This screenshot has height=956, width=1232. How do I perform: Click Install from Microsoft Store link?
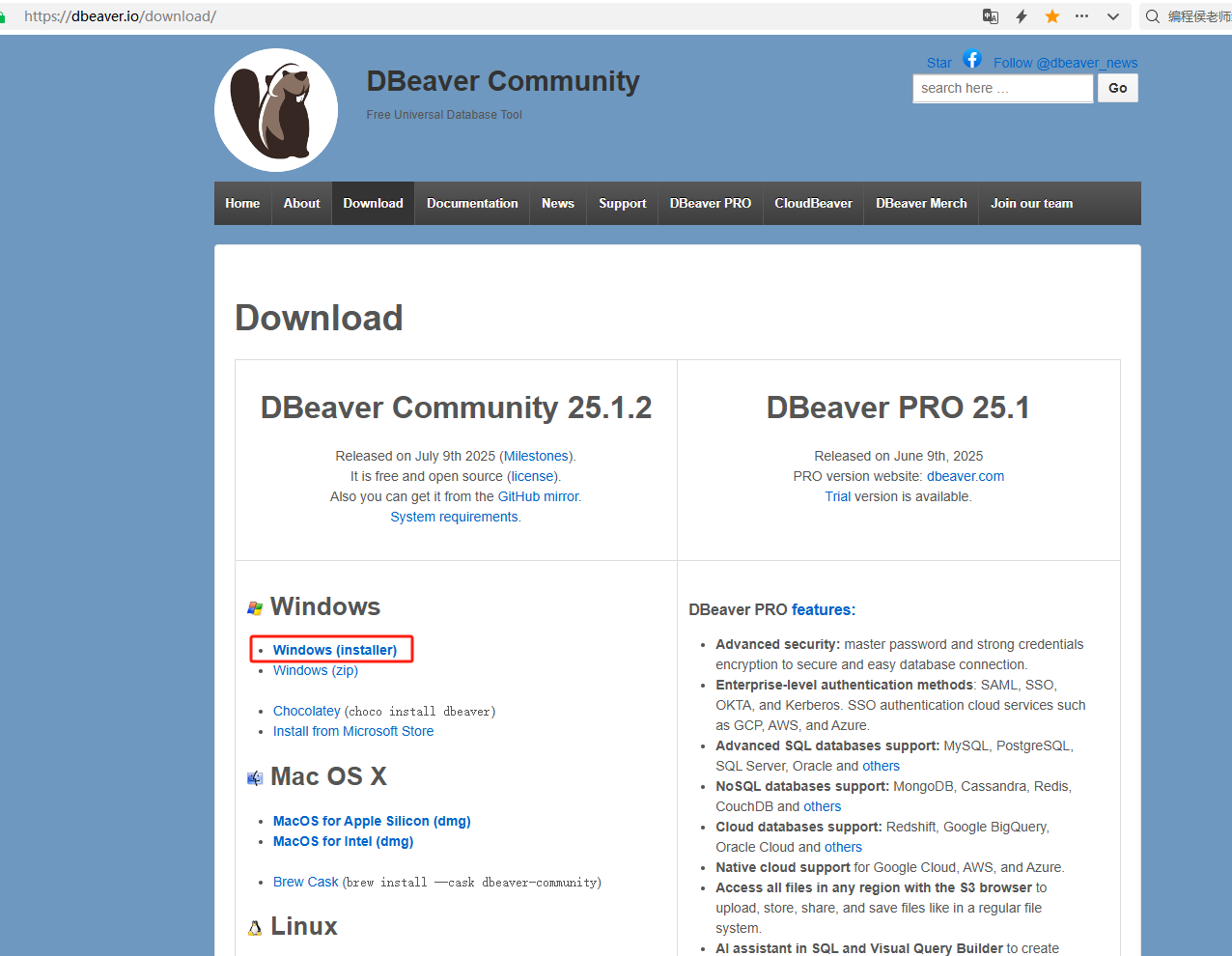click(353, 731)
